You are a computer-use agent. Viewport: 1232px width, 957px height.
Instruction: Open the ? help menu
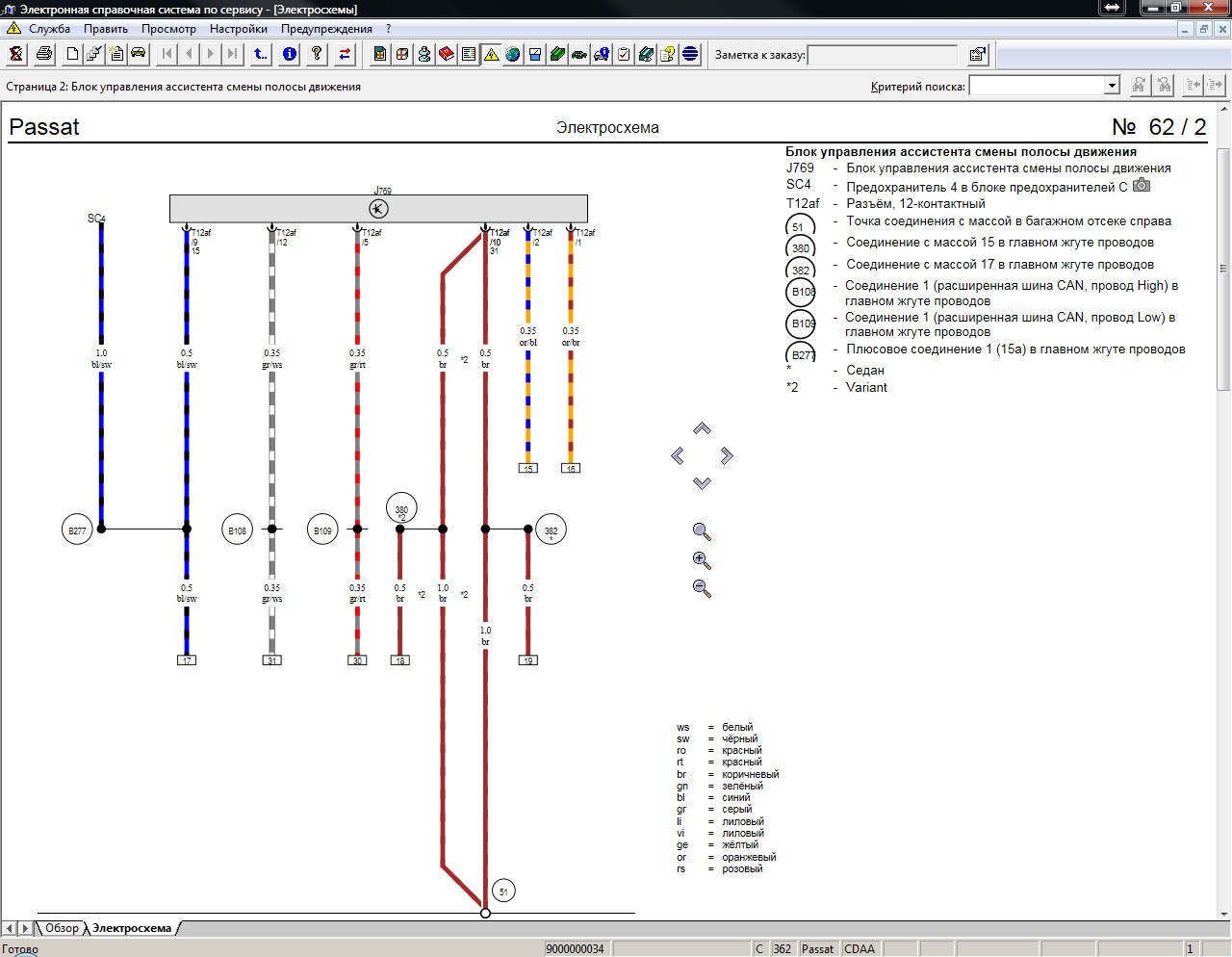pyautogui.click(x=388, y=29)
